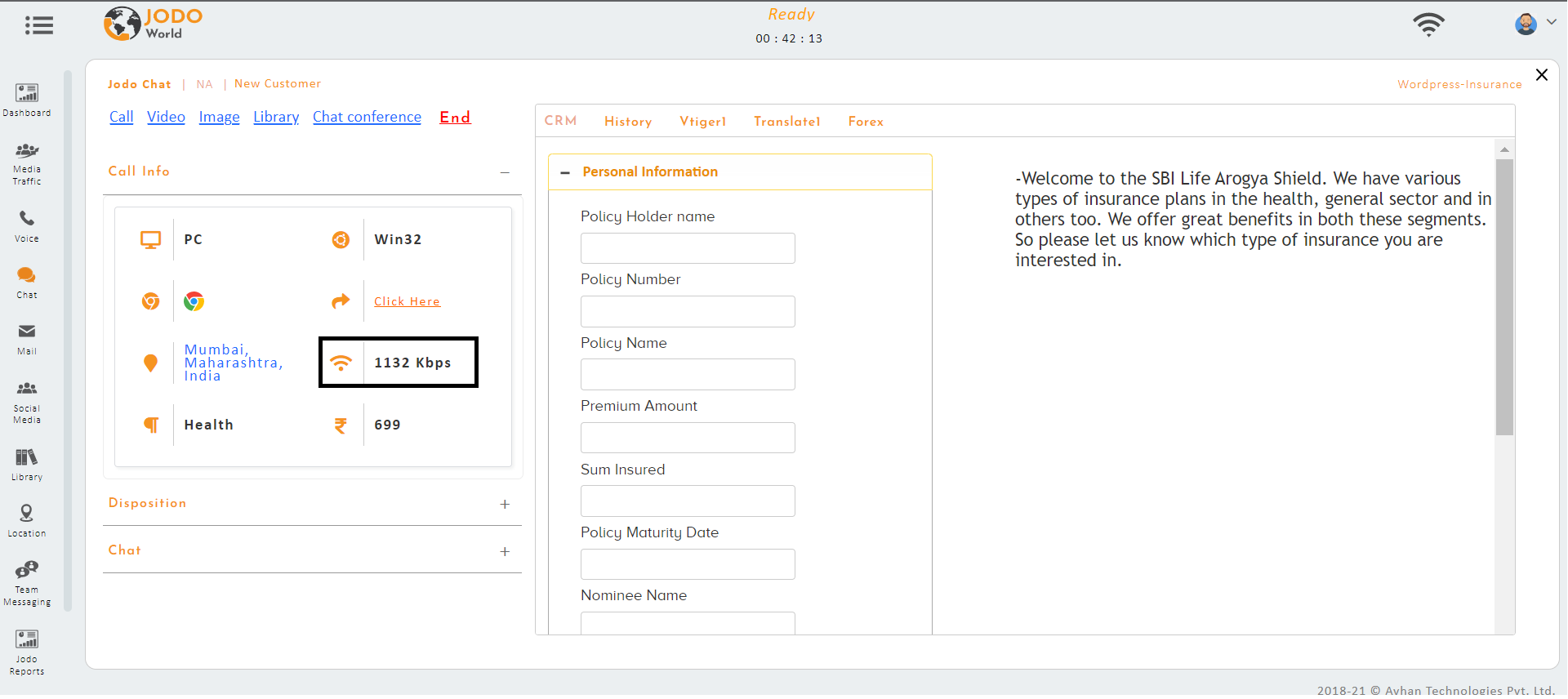This screenshot has width=1568, height=699.
Task: Focus the Policy Number field
Action: (x=688, y=311)
